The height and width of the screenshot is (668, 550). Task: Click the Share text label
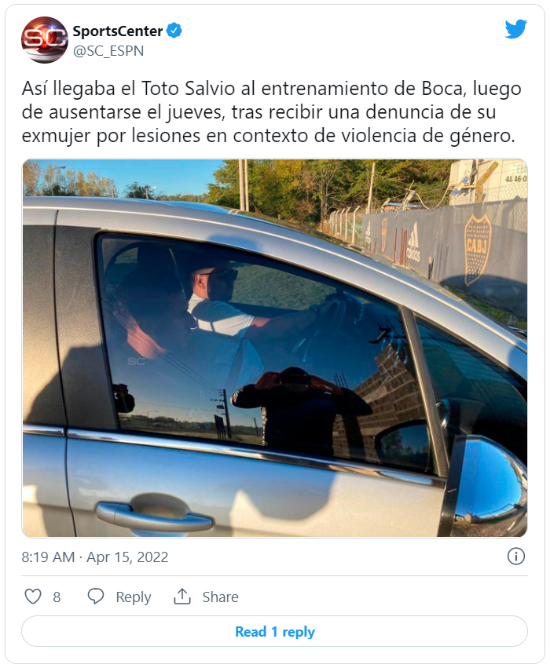pyautogui.click(x=220, y=597)
